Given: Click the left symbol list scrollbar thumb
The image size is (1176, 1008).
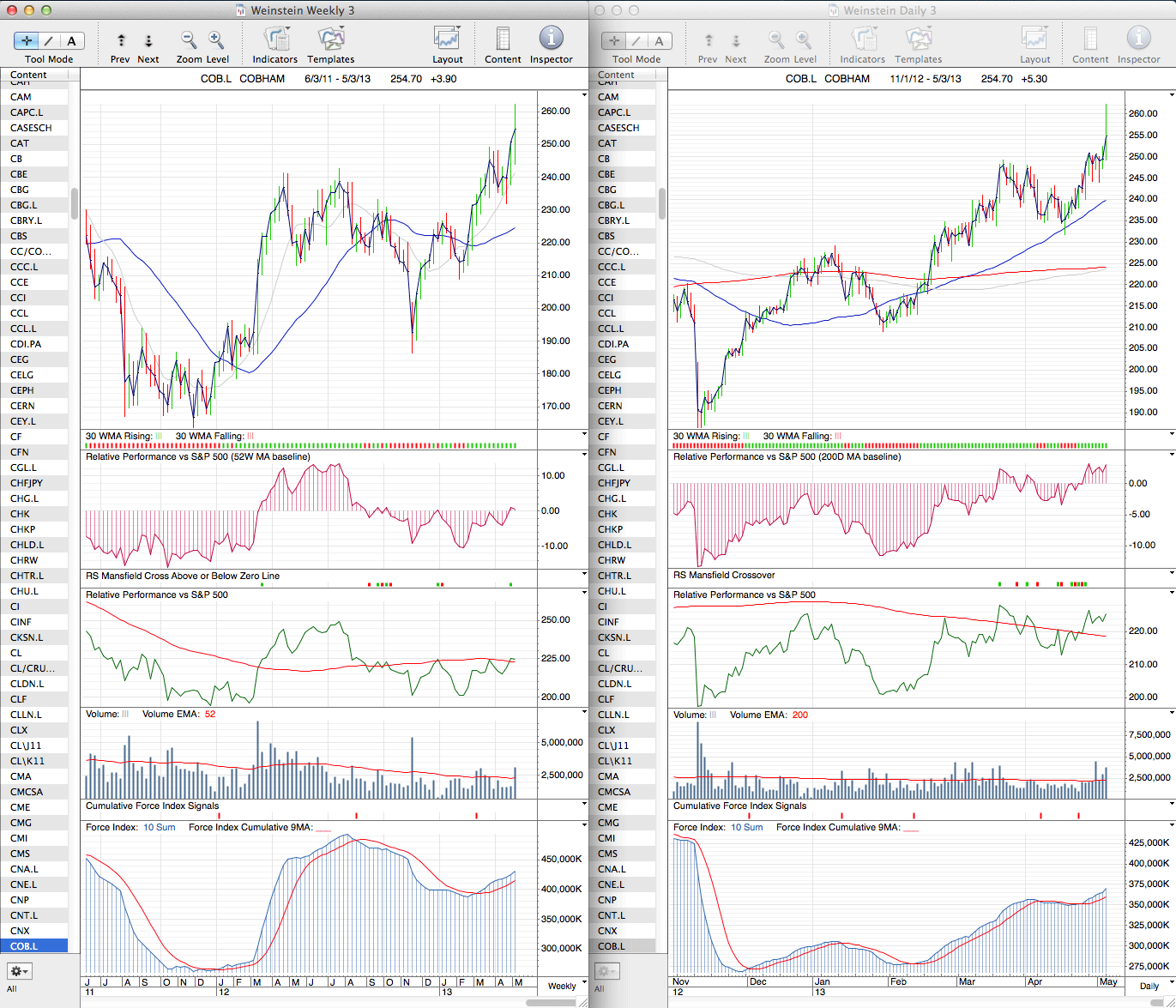Looking at the screenshot, I should pos(75,203).
